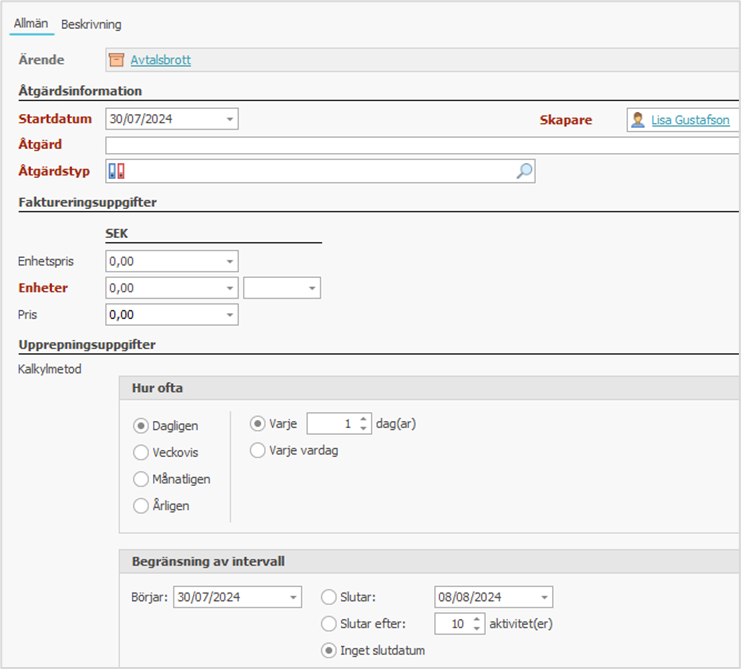Select the Varje vardag option
The image size is (741, 669).
257,450
